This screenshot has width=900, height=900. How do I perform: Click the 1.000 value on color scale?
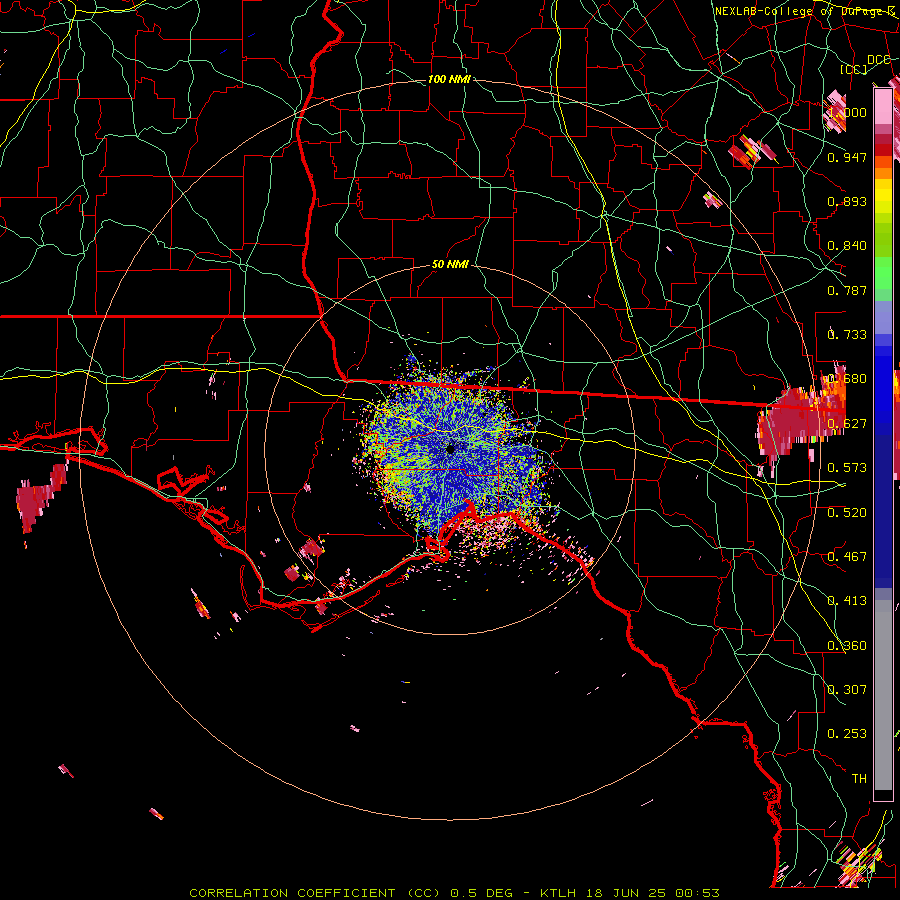[x=847, y=112]
